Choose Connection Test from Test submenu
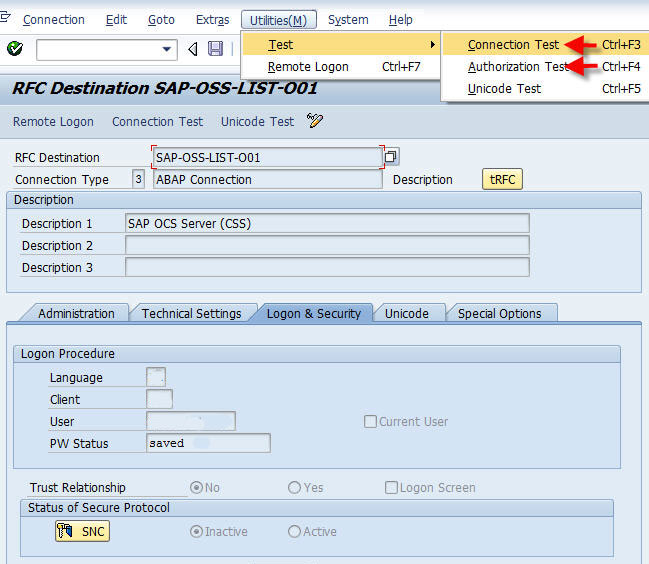 point(546,44)
